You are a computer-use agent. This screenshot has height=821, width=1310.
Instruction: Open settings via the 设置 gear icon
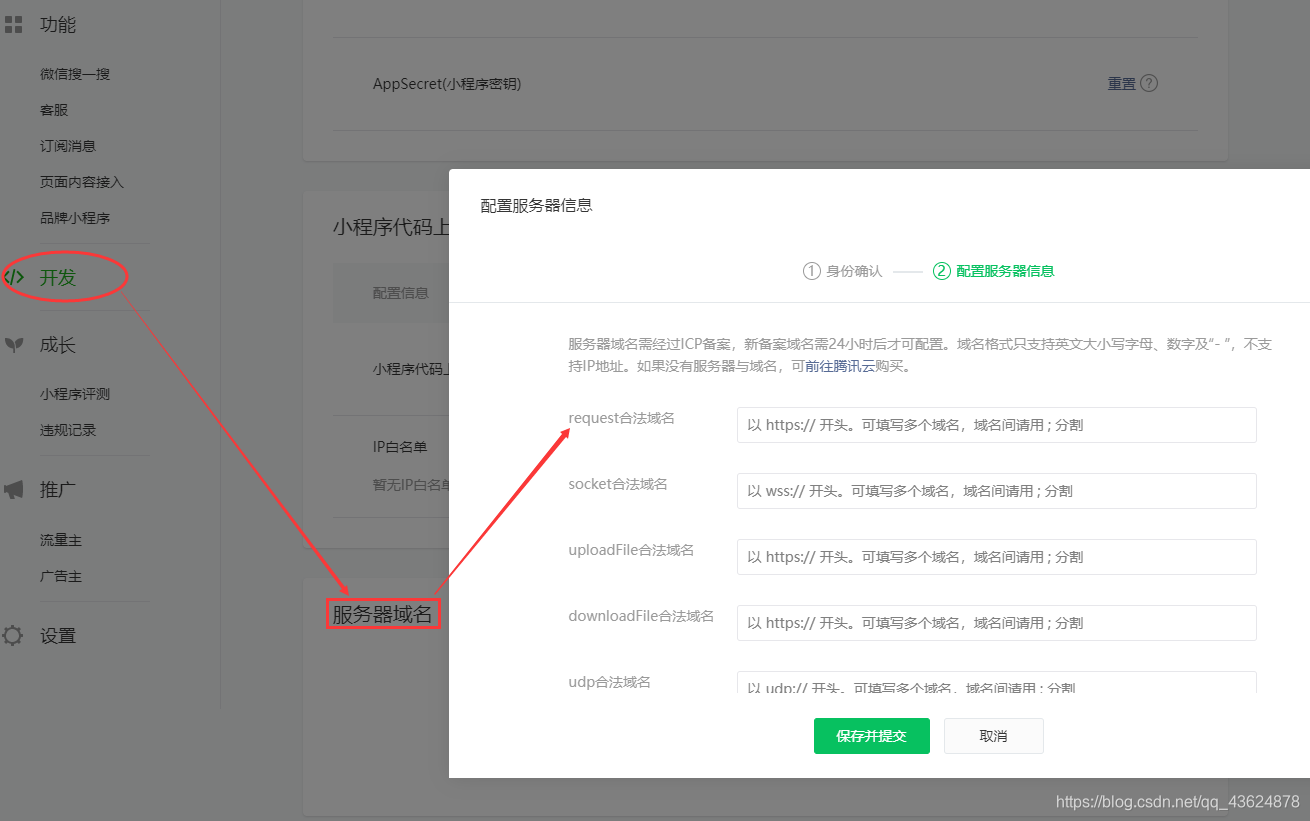click(x=13, y=634)
